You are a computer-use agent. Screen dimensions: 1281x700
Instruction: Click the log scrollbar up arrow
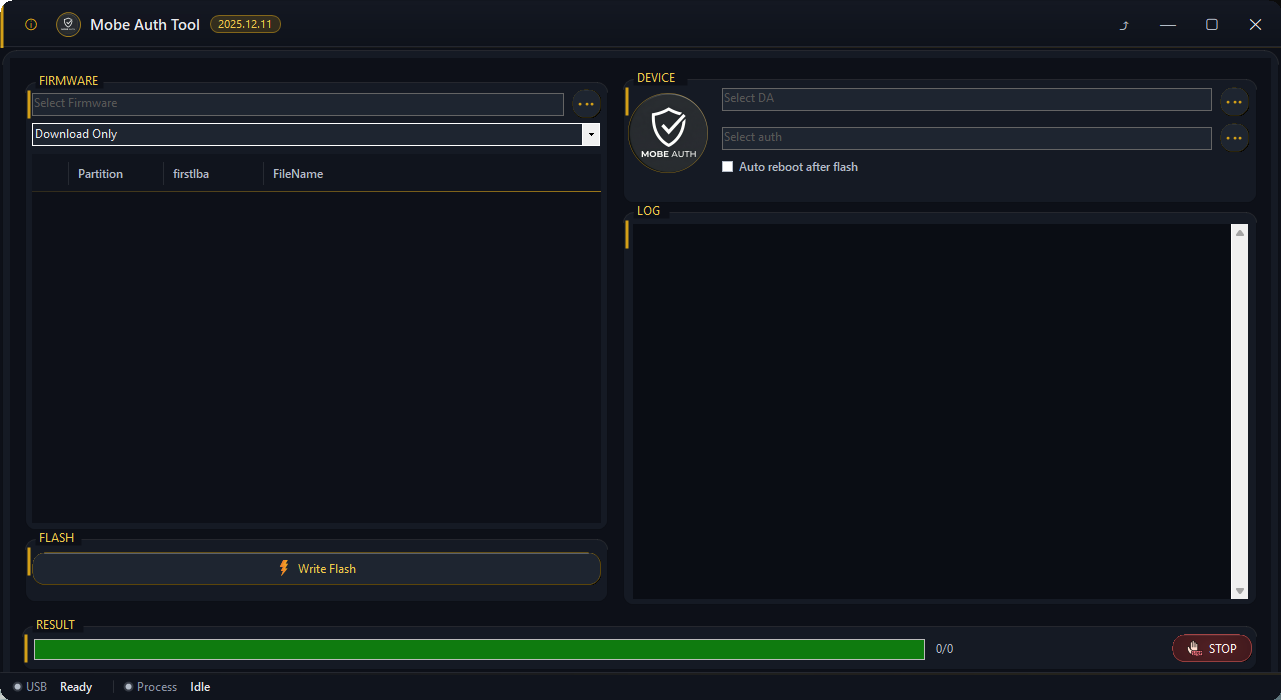point(1240,233)
